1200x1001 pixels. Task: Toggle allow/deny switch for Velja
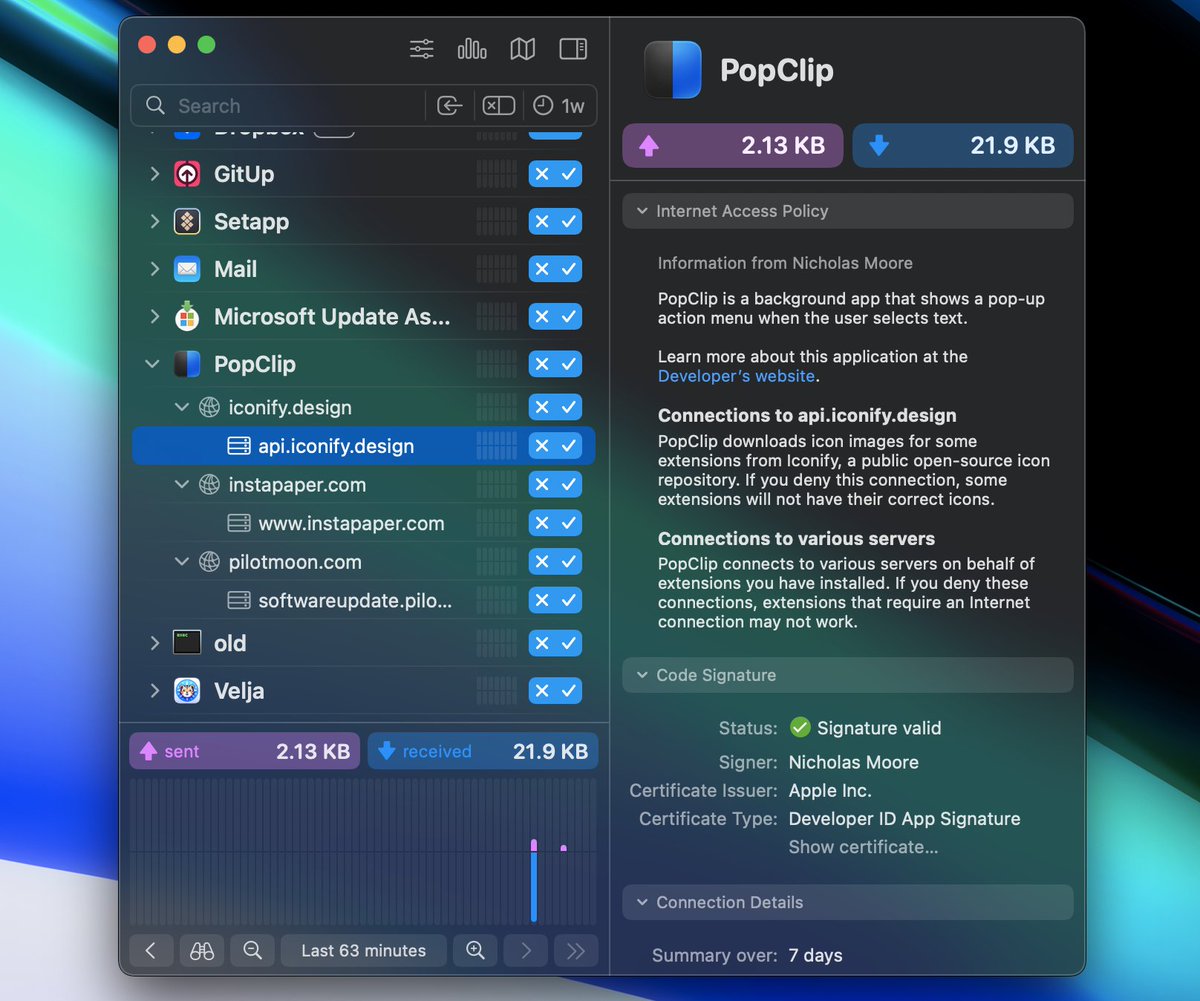click(x=555, y=690)
